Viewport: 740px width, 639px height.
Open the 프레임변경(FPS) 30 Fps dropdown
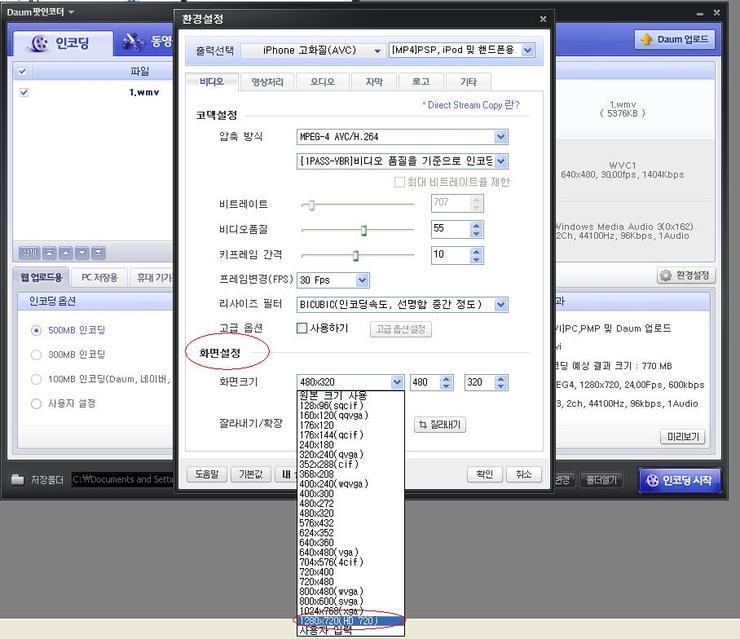coord(362,281)
